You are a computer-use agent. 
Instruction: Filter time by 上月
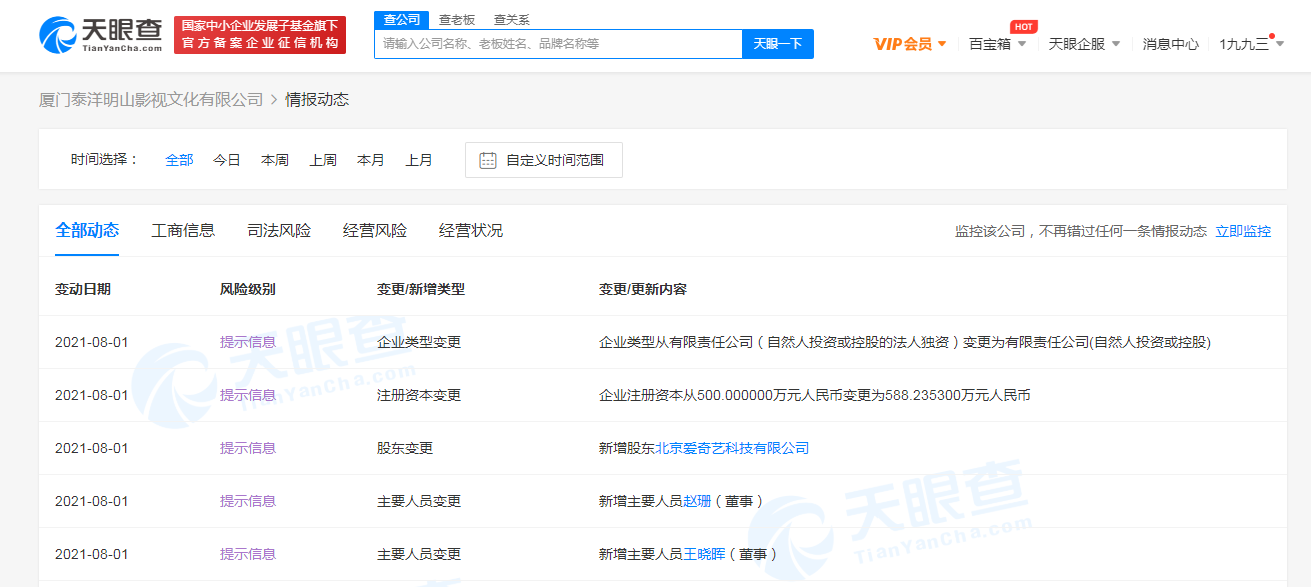[x=419, y=160]
